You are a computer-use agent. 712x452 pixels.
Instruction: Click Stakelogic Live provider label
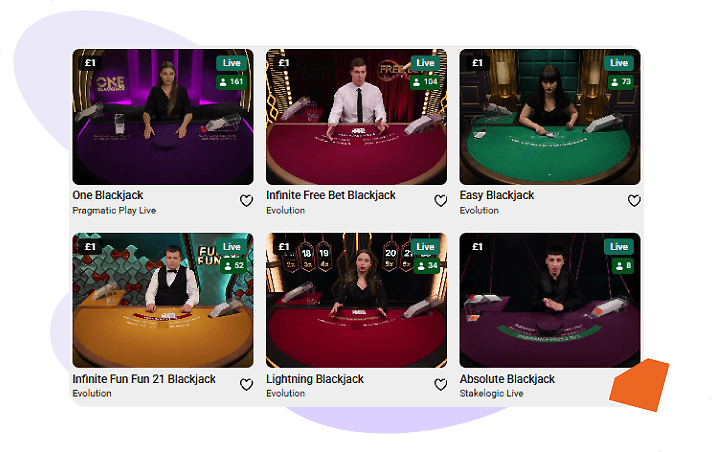[491, 393]
